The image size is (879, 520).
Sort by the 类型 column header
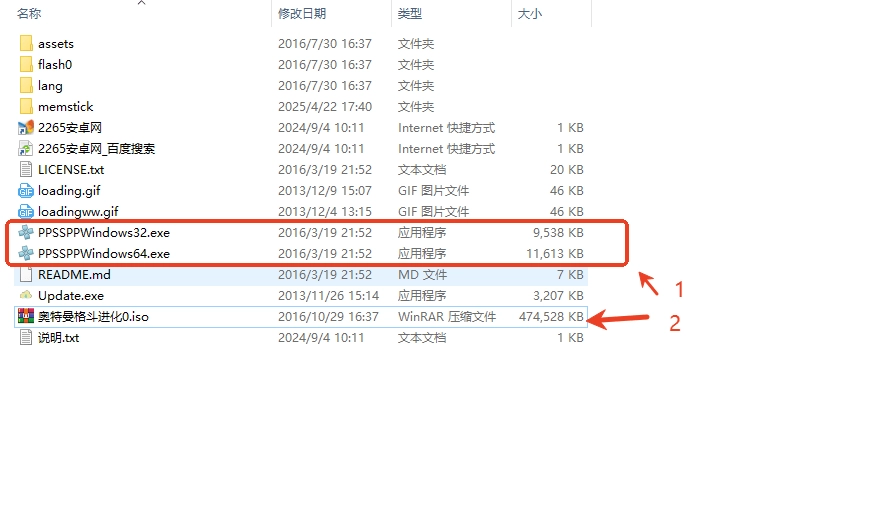click(410, 14)
